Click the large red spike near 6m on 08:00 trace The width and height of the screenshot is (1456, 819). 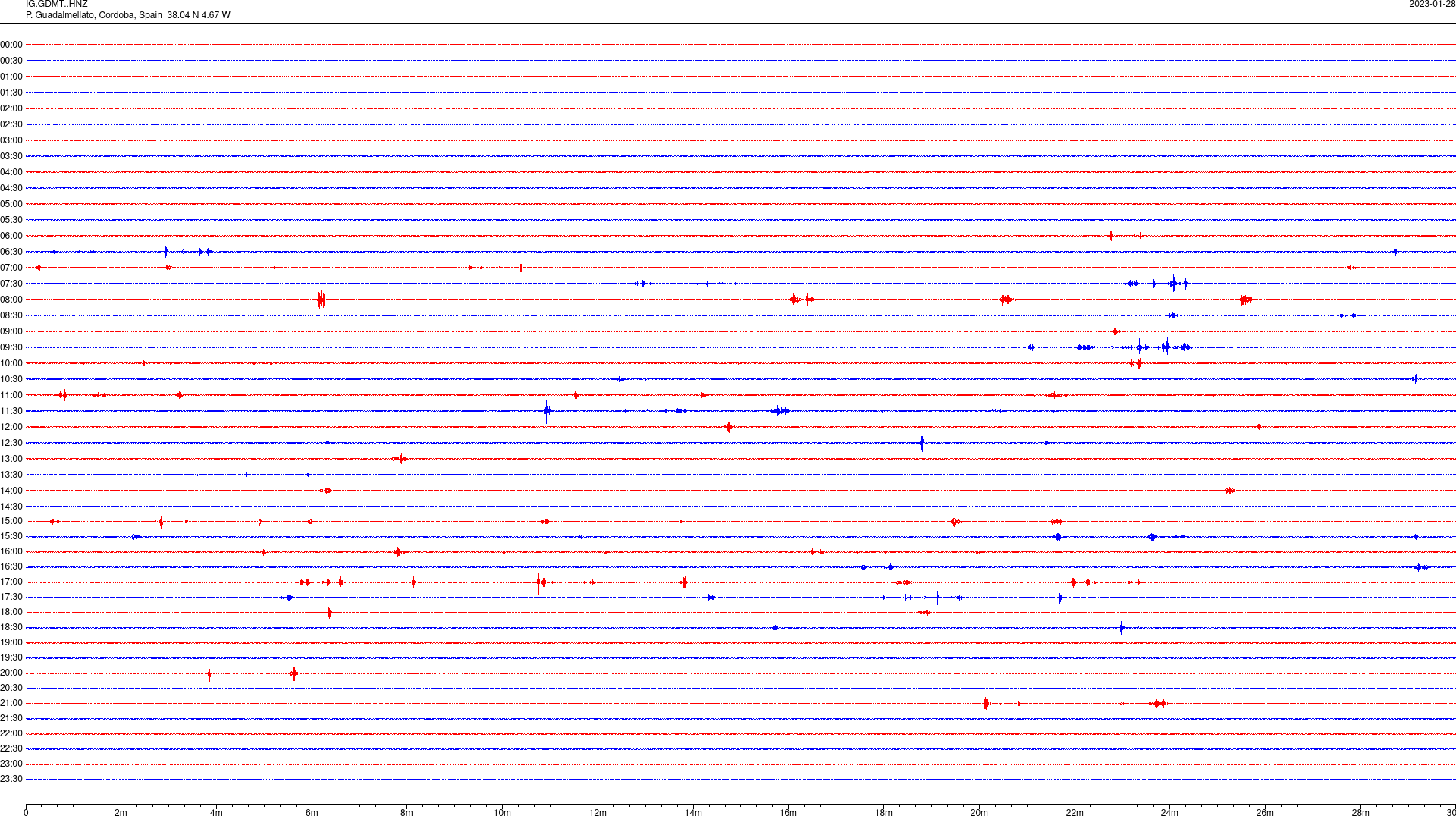click(x=322, y=300)
